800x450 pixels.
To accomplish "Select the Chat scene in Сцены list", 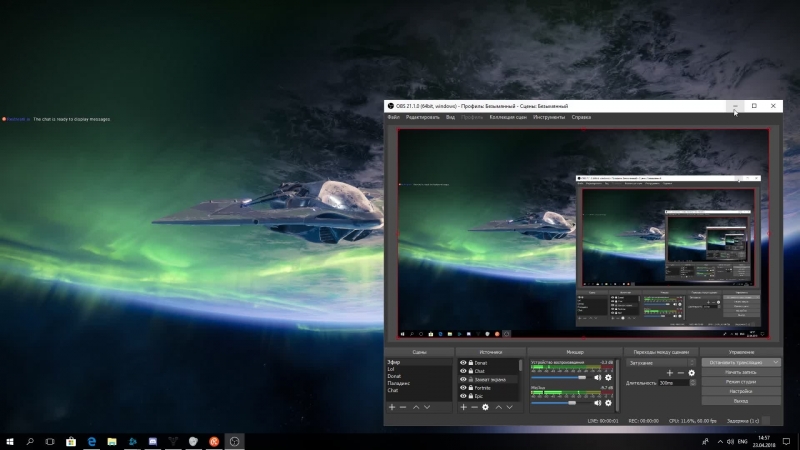I will 418,390.
